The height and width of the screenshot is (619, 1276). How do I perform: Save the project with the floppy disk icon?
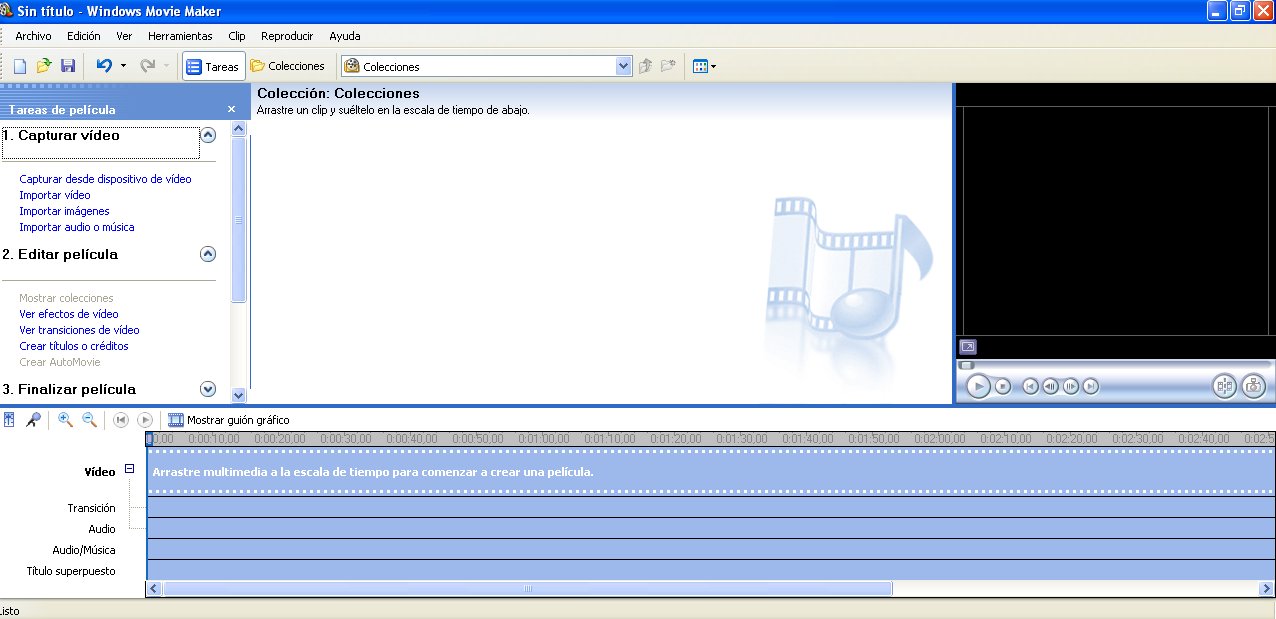(x=68, y=66)
